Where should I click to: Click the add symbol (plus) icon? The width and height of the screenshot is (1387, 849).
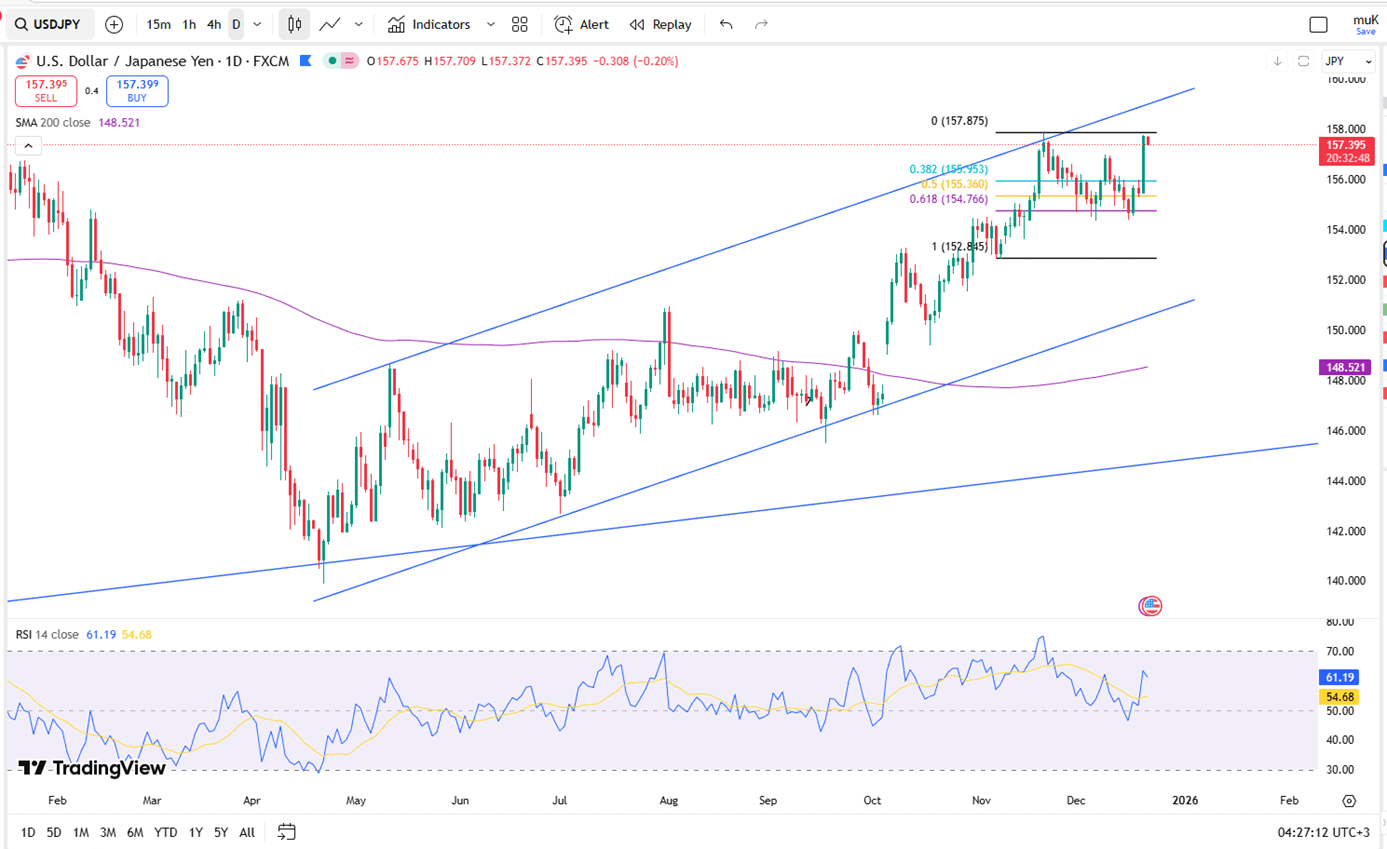tap(114, 24)
